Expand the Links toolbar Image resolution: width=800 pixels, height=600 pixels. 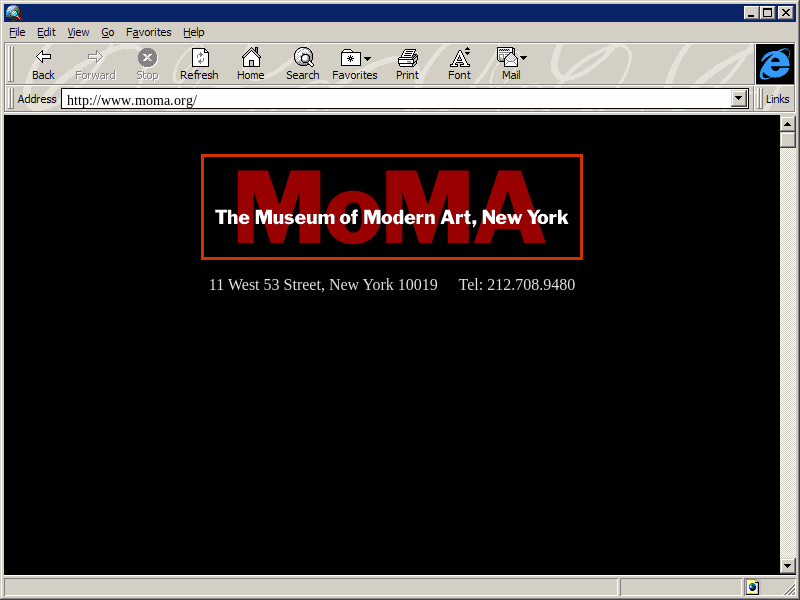tap(777, 99)
